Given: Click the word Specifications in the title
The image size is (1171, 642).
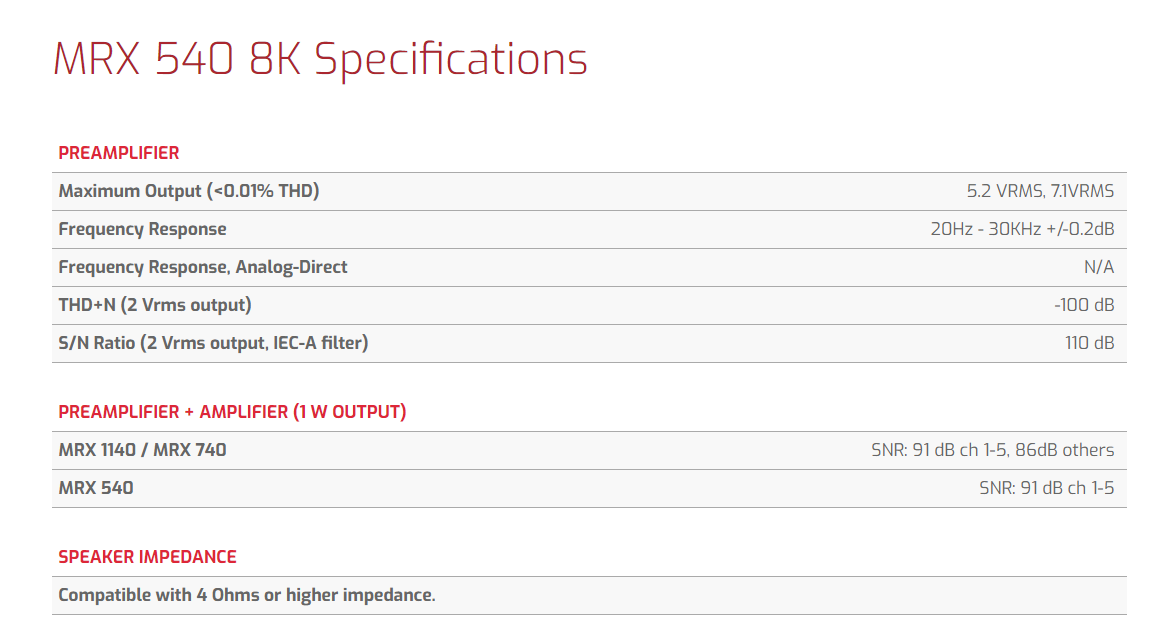Looking at the screenshot, I should 451,60.
